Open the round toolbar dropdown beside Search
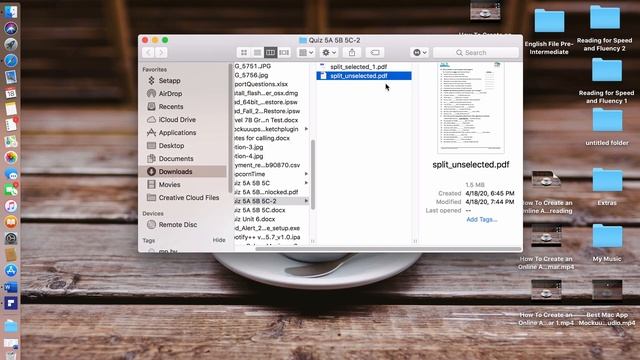The width and height of the screenshot is (640, 360). click(x=420, y=52)
